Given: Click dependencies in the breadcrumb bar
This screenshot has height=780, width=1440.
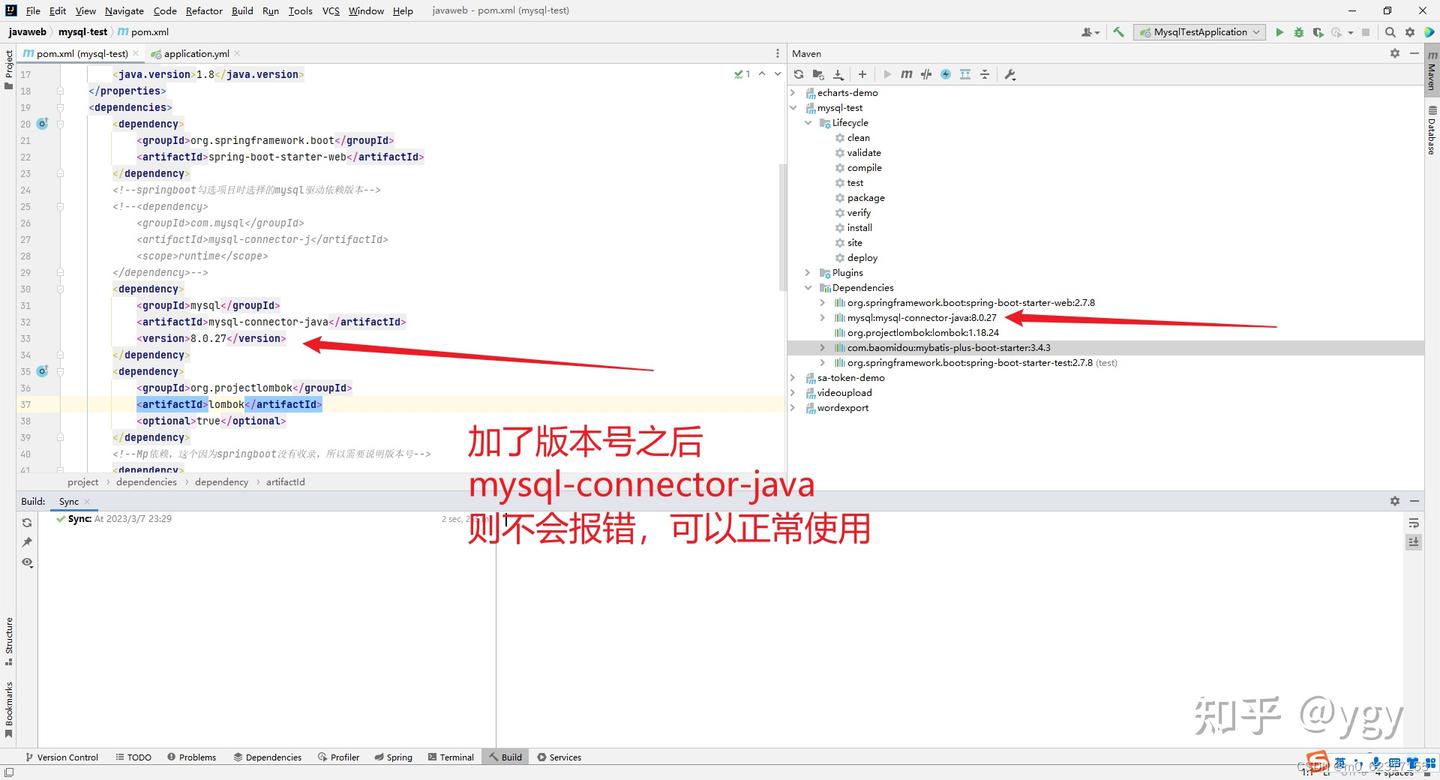Looking at the screenshot, I should click(x=146, y=481).
